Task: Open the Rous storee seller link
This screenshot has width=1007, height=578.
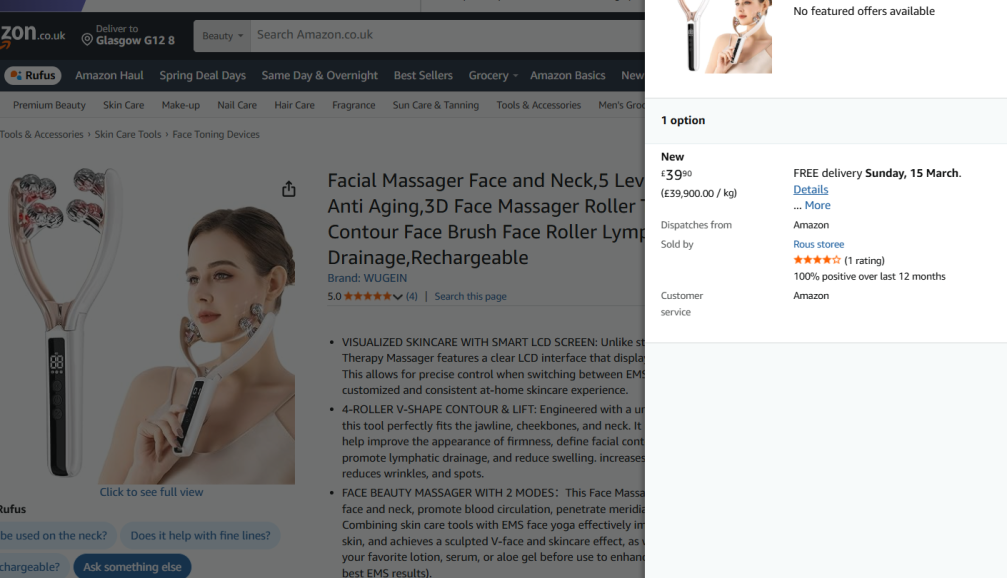Action: pyautogui.click(x=818, y=245)
